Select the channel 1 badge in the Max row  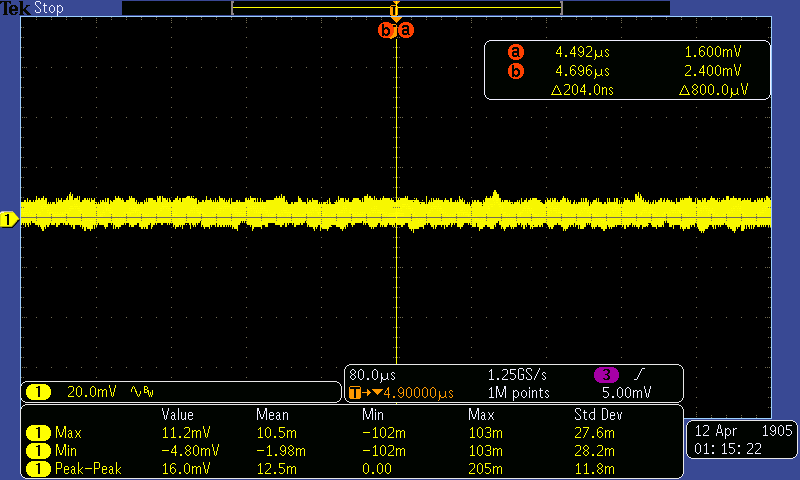point(39,433)
